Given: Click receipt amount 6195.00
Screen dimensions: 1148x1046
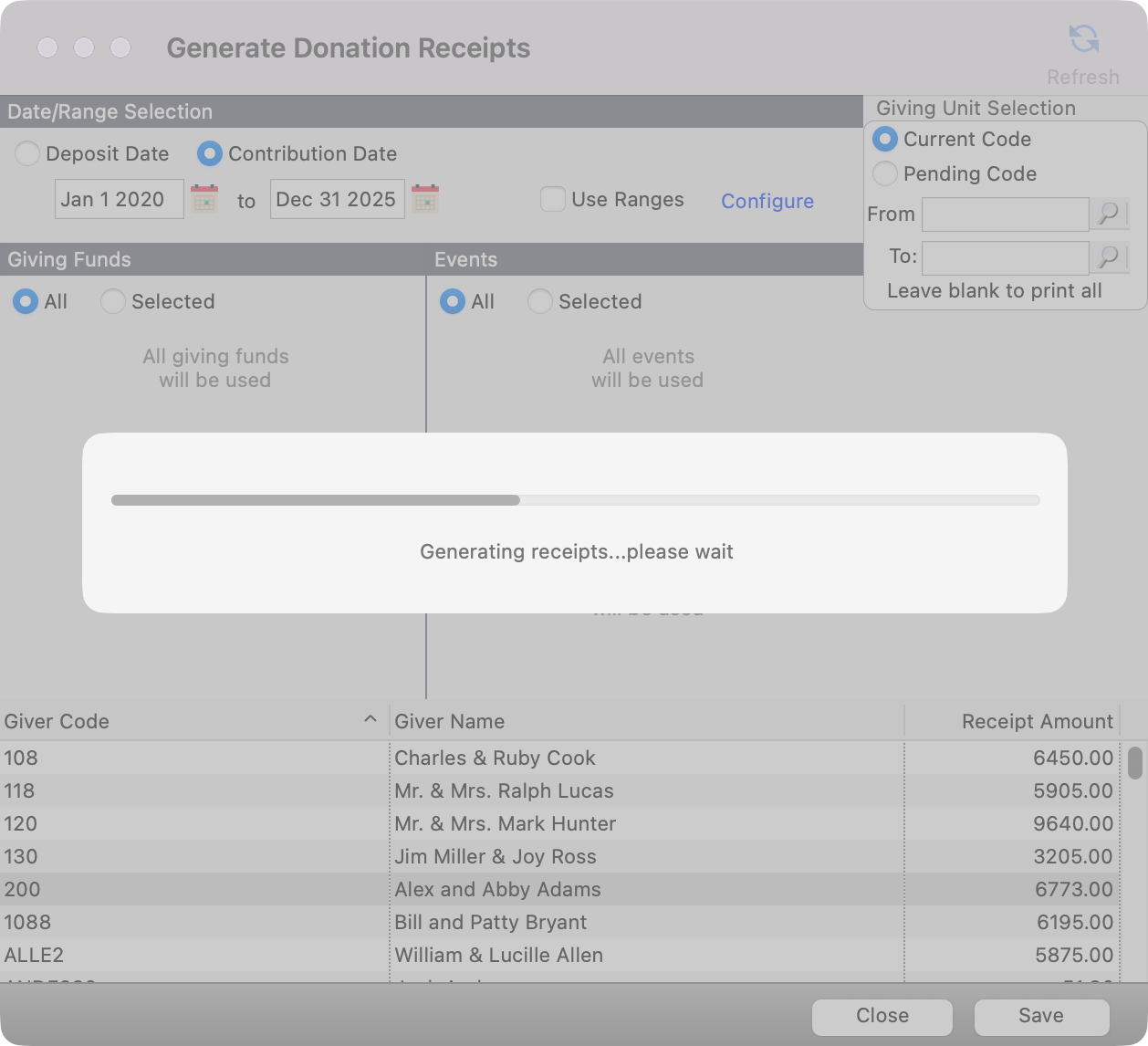Looking at the screenshot, I should click(x=1075, y=922).
